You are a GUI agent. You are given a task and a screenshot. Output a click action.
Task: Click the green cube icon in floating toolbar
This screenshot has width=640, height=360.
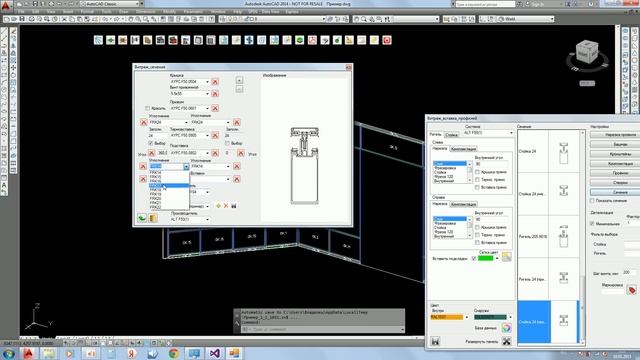point(300,40)
